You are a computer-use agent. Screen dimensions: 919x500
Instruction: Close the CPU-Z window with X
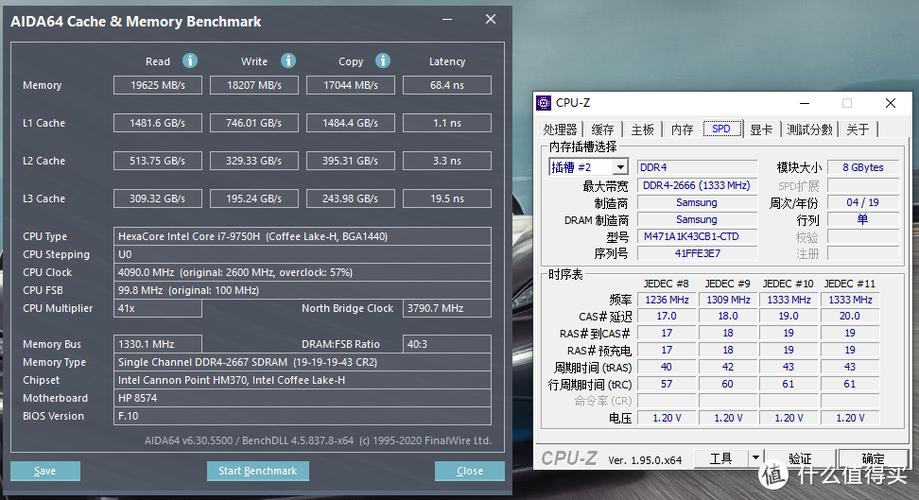pos(890,103)
